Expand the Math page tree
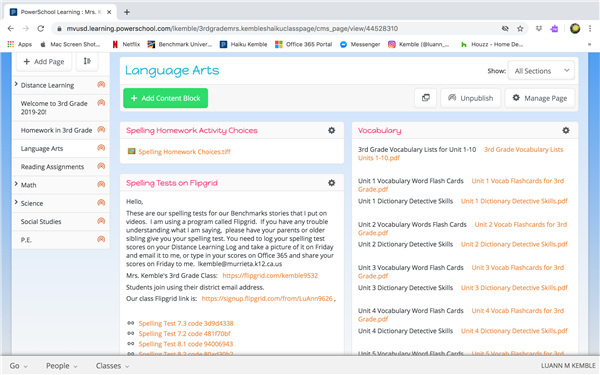The width and height of the screenshot is (600, 375). (16, 184)
